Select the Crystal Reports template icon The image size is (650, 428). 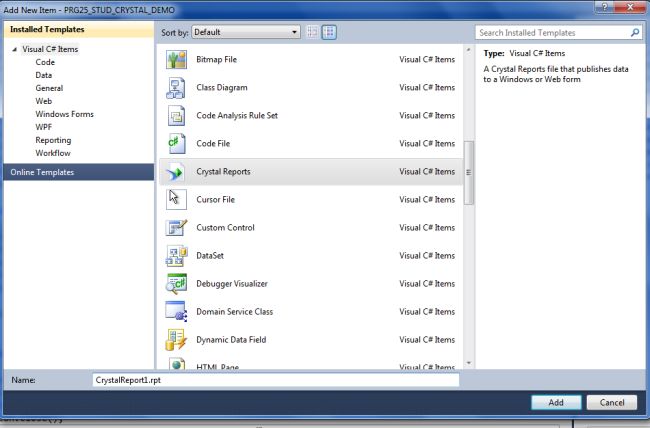point(176,172)
